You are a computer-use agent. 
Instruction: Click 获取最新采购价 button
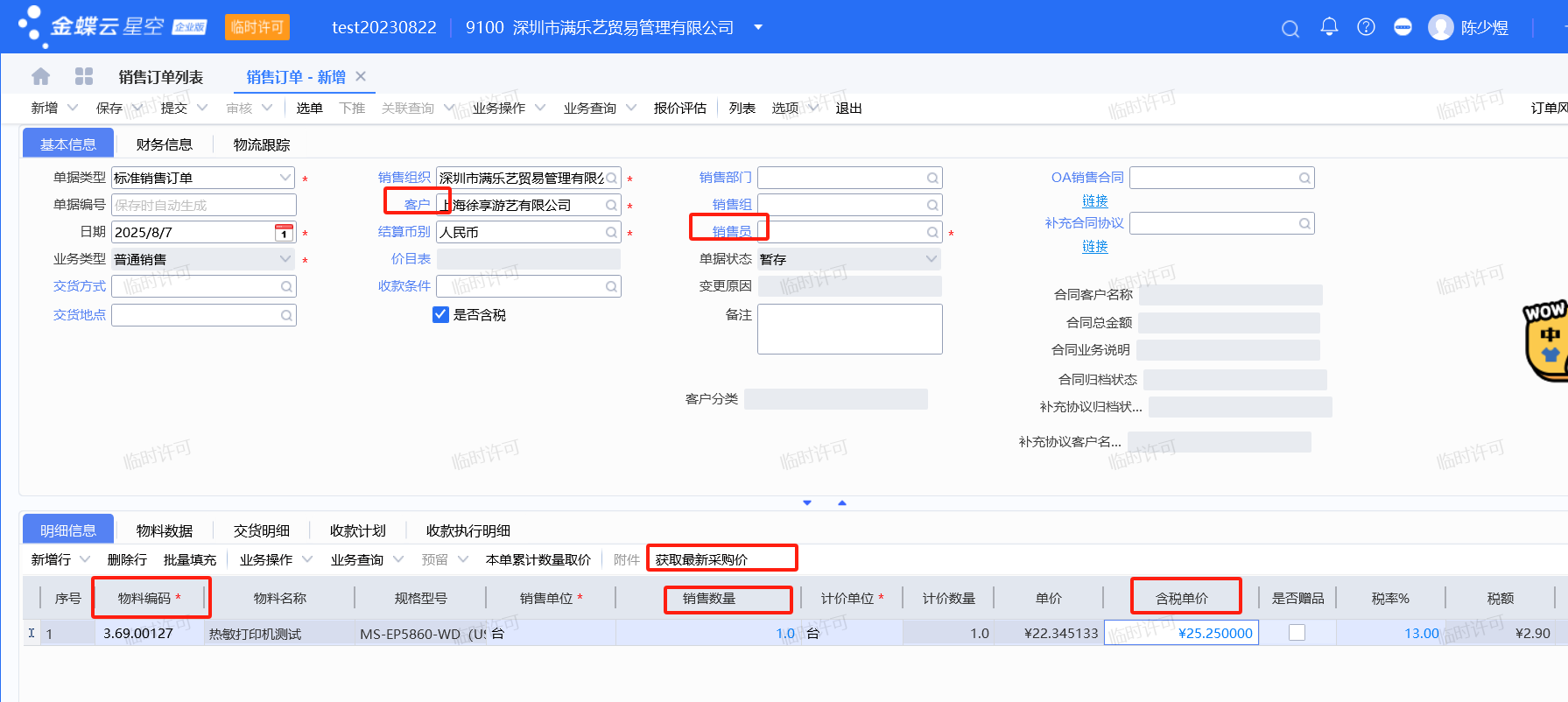(x=701, y=559)
